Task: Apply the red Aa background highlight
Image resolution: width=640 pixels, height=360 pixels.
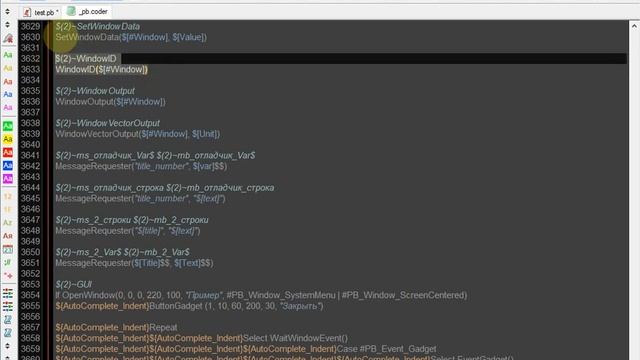Action: click(8, 152)
